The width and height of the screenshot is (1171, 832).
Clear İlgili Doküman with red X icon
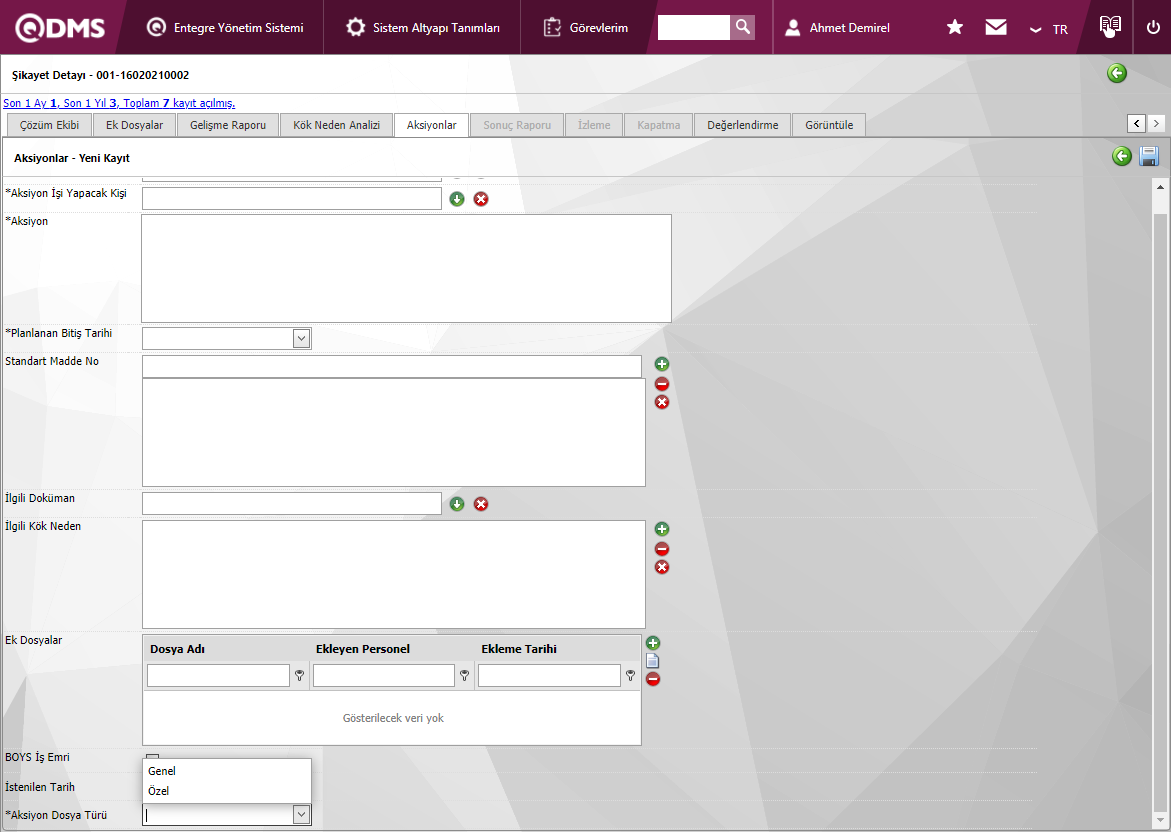click(481, 504)
